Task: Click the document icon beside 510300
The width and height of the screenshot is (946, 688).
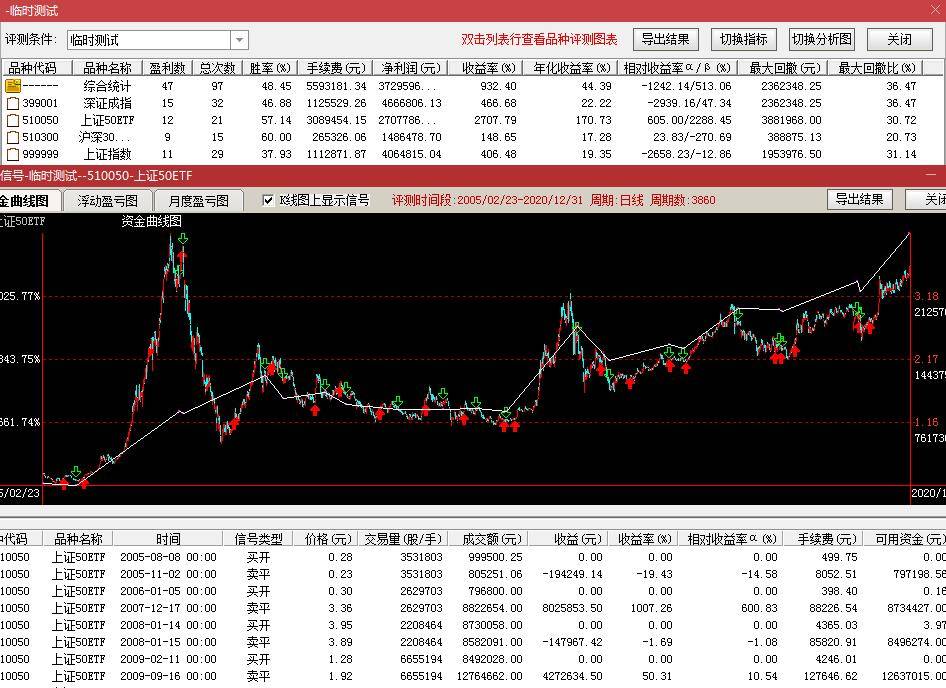Action: pyautogui.click(x=13, y=137)
